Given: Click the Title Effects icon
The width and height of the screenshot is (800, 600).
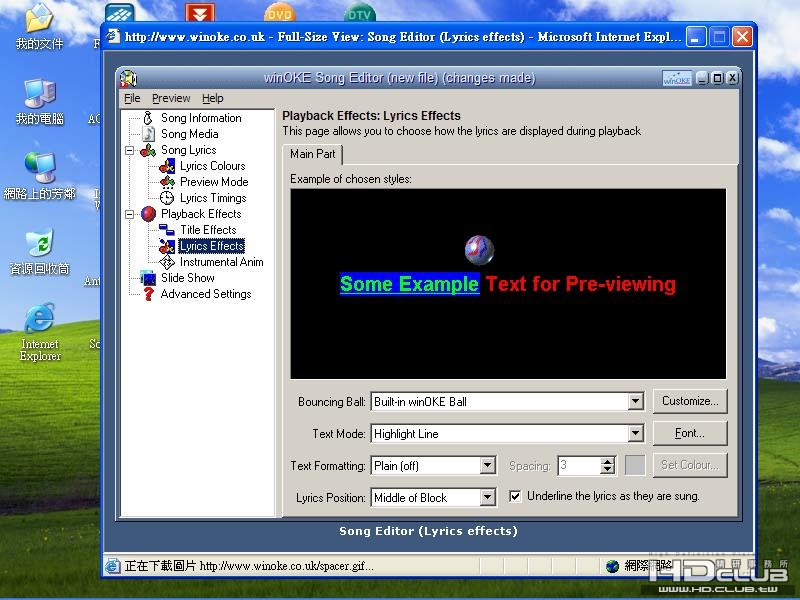Looking at the screenshot, I should pos(167,230).
